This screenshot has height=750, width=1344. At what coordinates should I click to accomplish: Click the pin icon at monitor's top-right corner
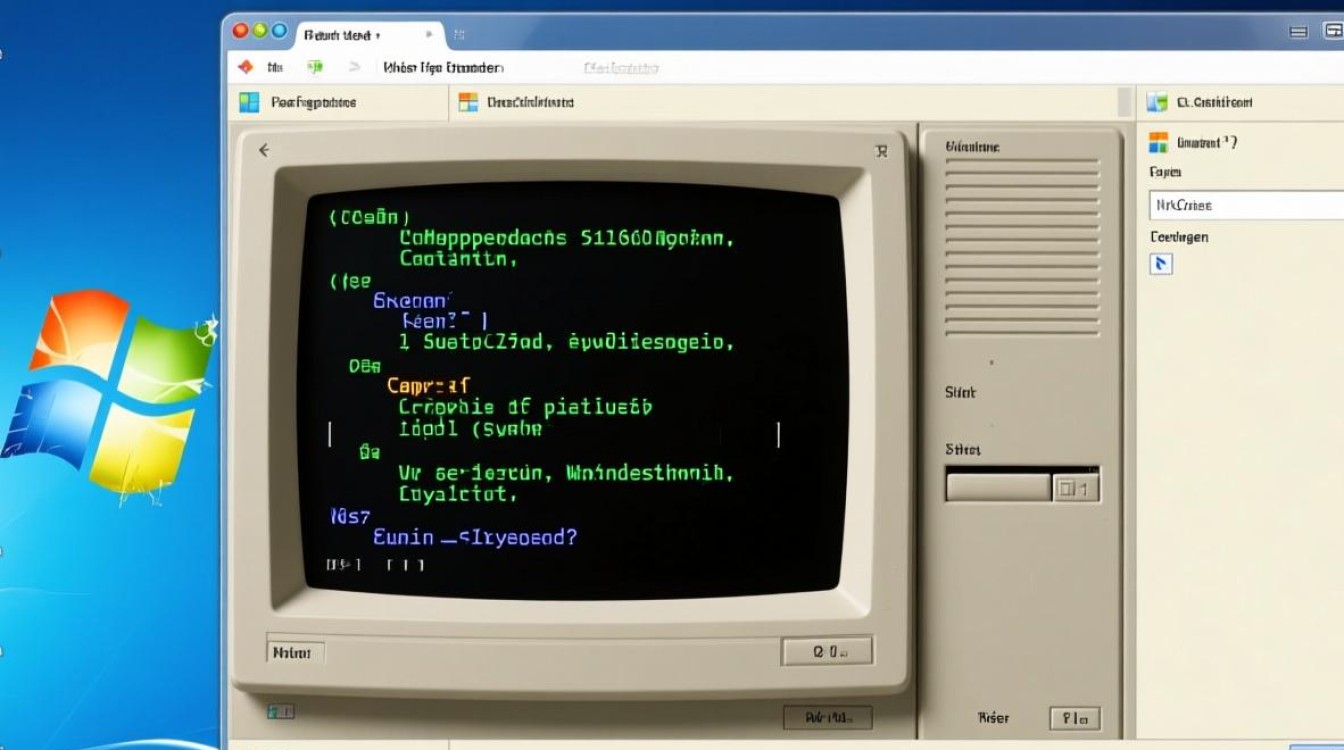coord(881,151)
